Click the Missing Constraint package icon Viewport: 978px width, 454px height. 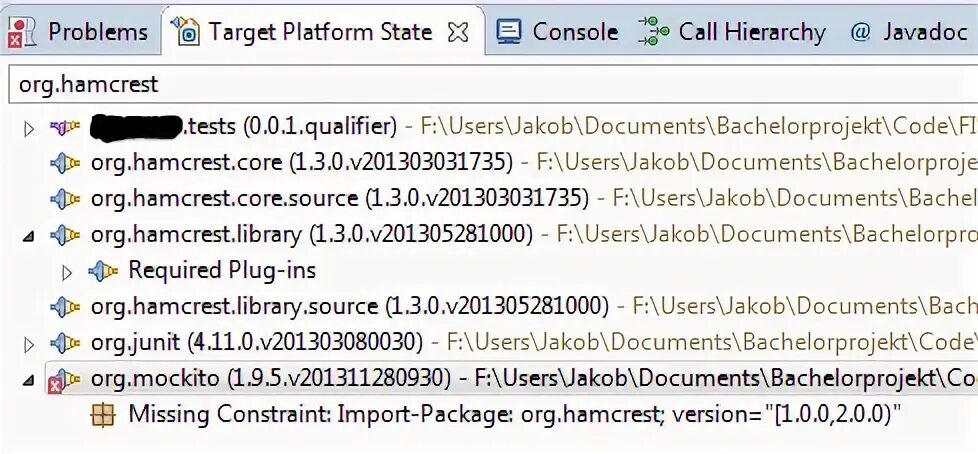point(103,414)
